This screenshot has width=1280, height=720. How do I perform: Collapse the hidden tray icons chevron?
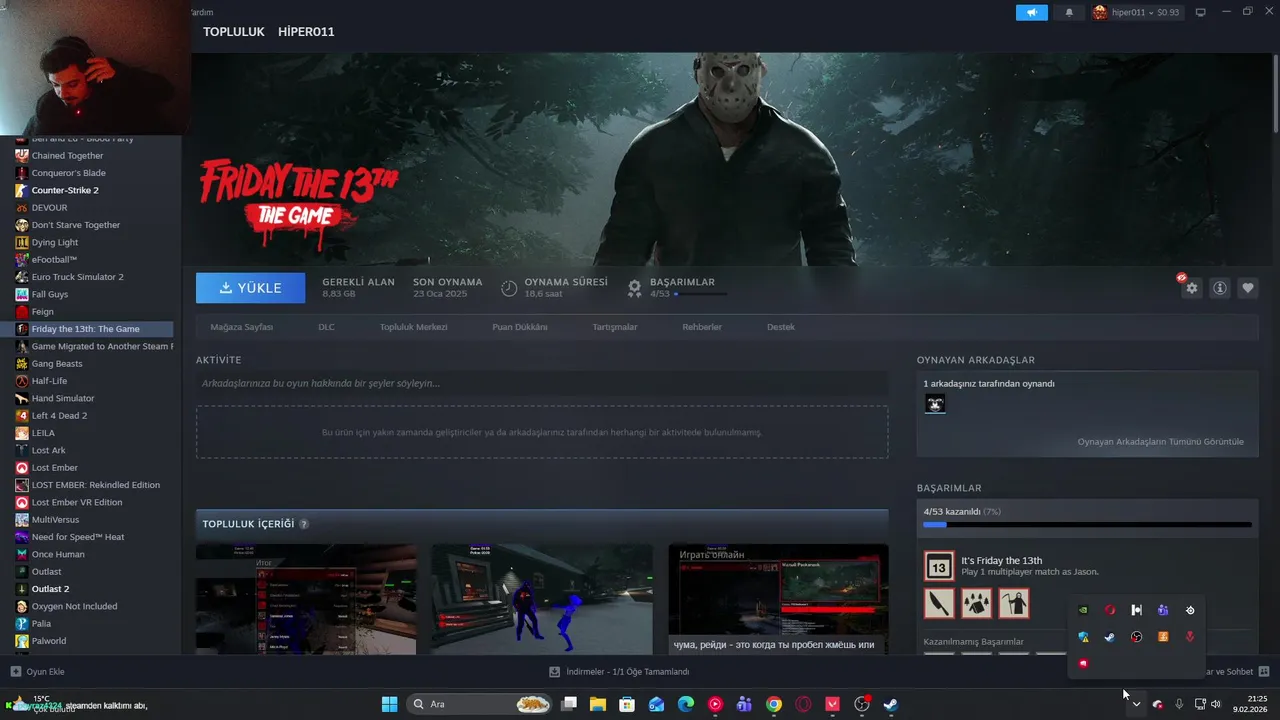pyautogui.click(x=1136, y=705)
